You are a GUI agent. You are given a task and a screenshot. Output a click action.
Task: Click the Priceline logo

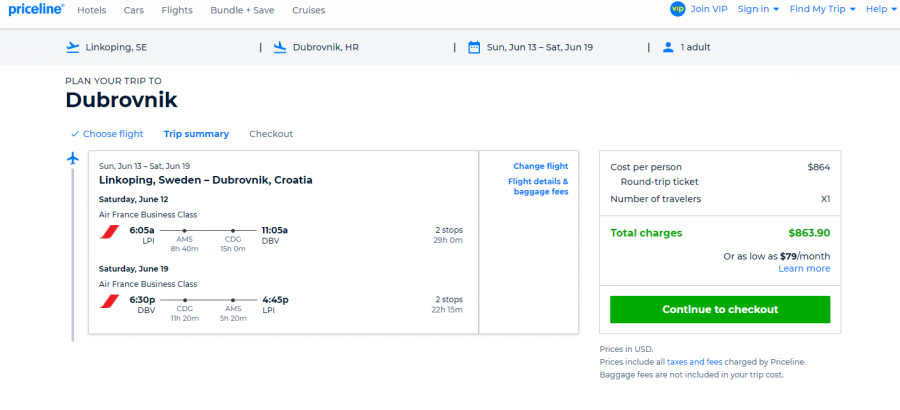tap(34, 9)
